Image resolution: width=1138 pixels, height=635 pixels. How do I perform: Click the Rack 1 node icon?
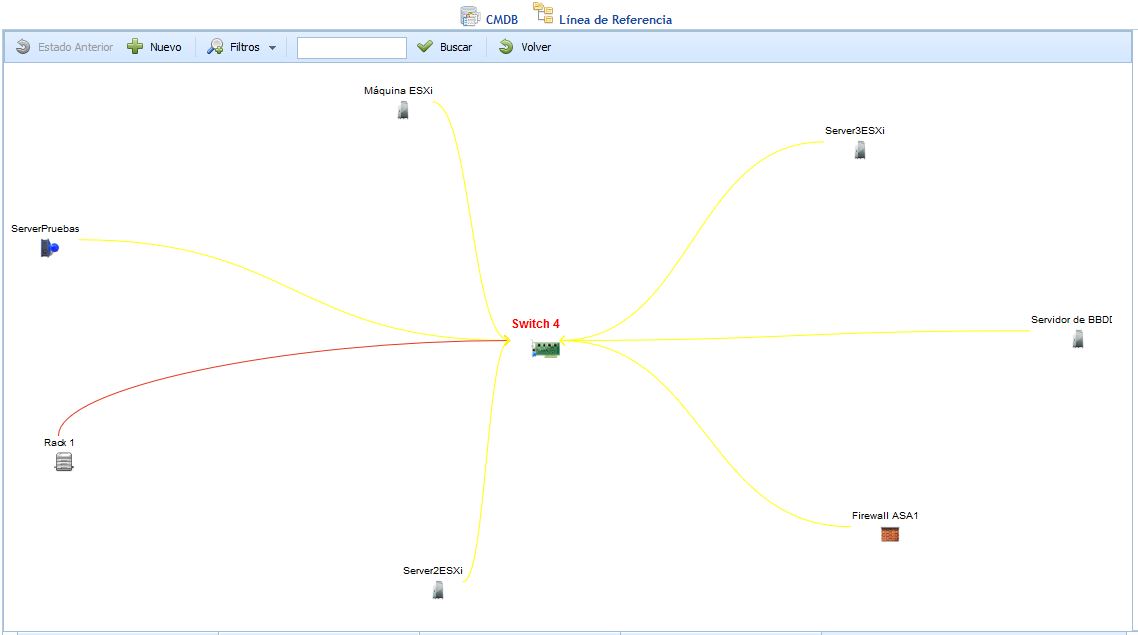click(x=64, y=461)
